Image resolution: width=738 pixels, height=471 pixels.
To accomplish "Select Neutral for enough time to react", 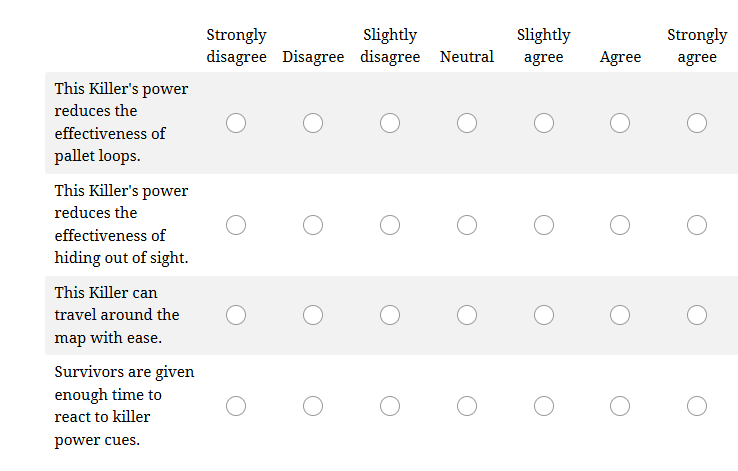I will coord(467,406).
